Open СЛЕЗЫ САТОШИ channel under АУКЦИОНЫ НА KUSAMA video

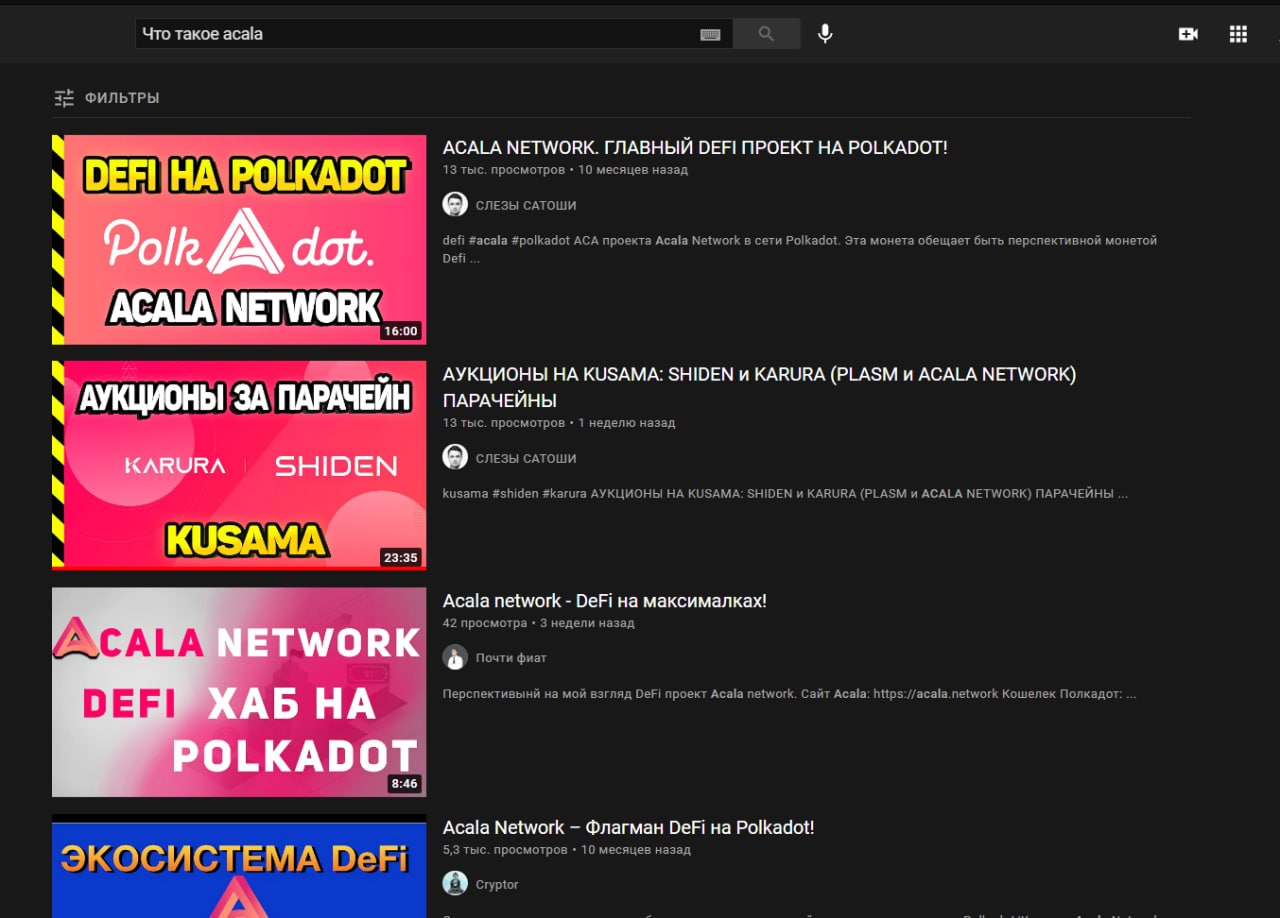point(526,458)
